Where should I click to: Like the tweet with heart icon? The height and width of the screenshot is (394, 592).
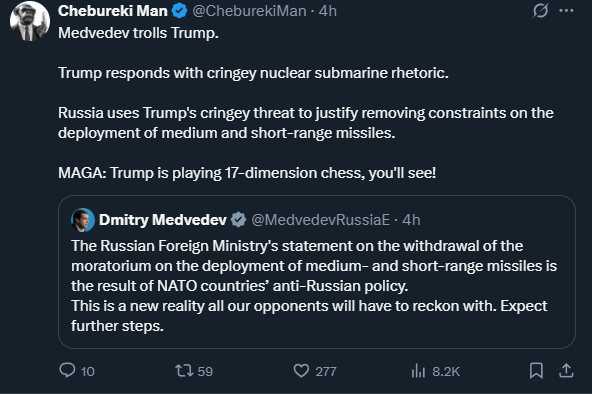click(x=301, y=371)
